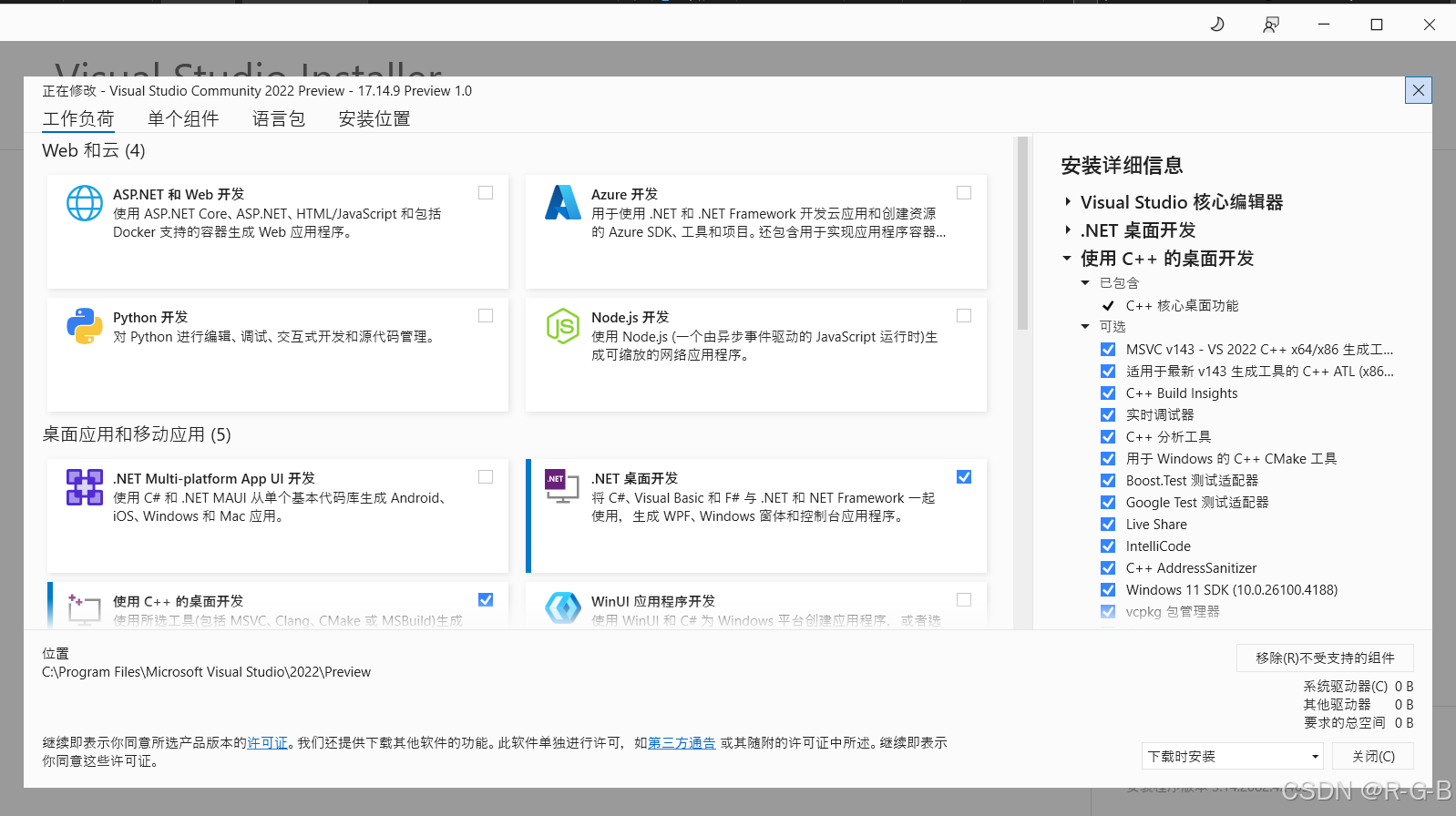
Task: Click the 要求的总空间 size row
Action: click(x=1359, y=722)
